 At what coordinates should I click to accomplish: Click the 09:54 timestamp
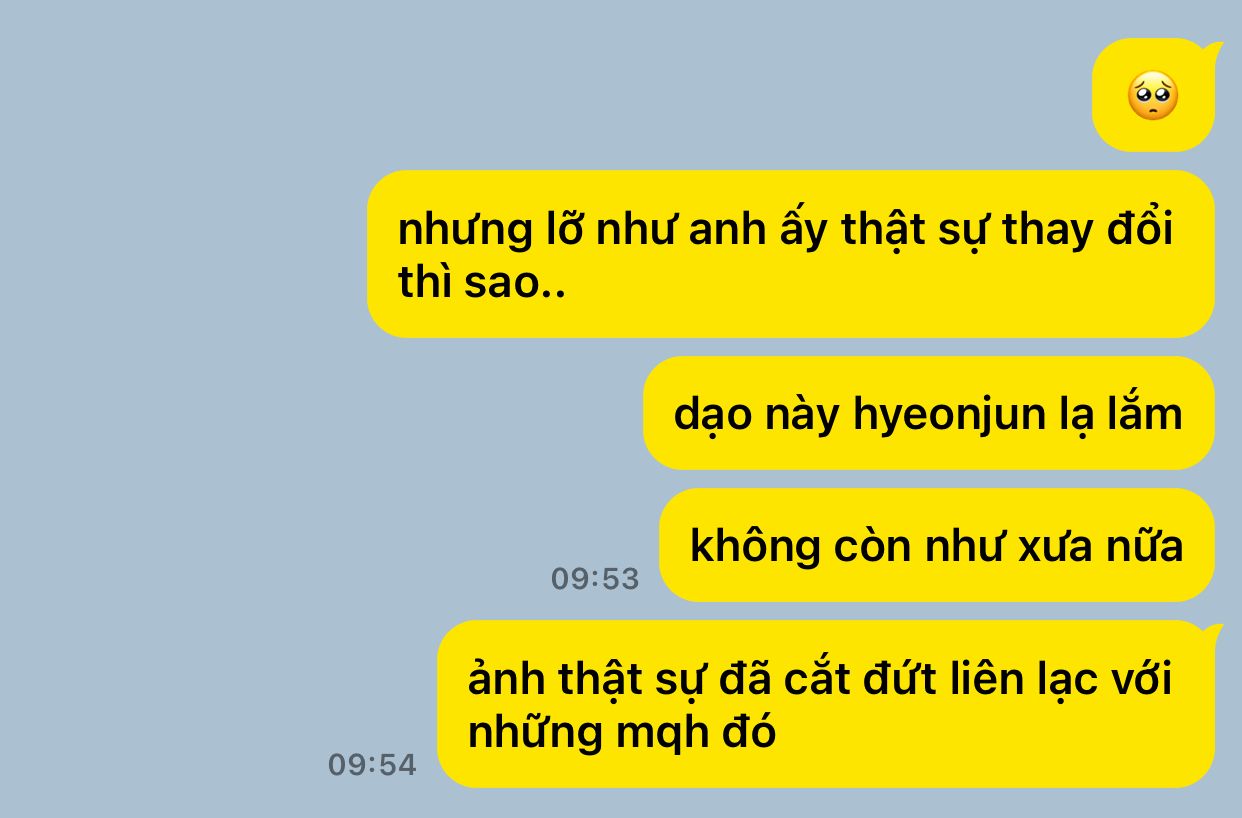coord(372,765)
